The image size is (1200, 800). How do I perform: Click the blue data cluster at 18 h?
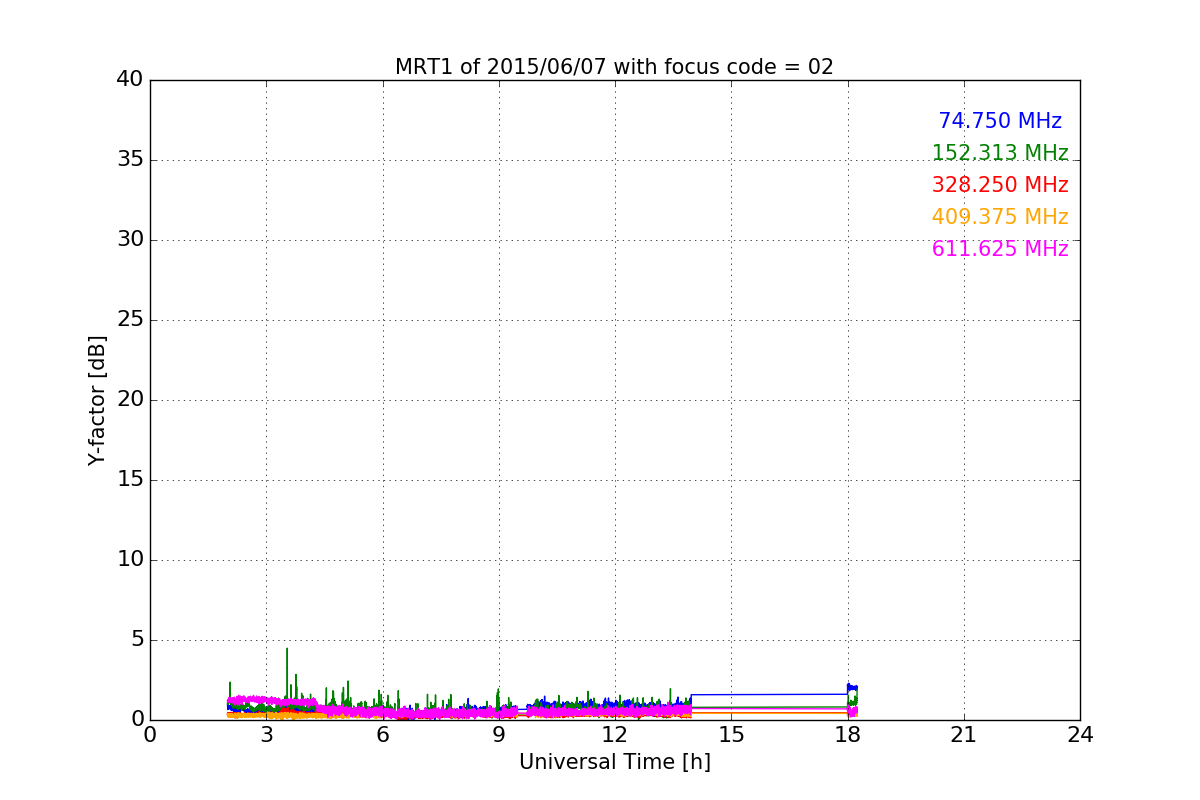click(852, 690)
